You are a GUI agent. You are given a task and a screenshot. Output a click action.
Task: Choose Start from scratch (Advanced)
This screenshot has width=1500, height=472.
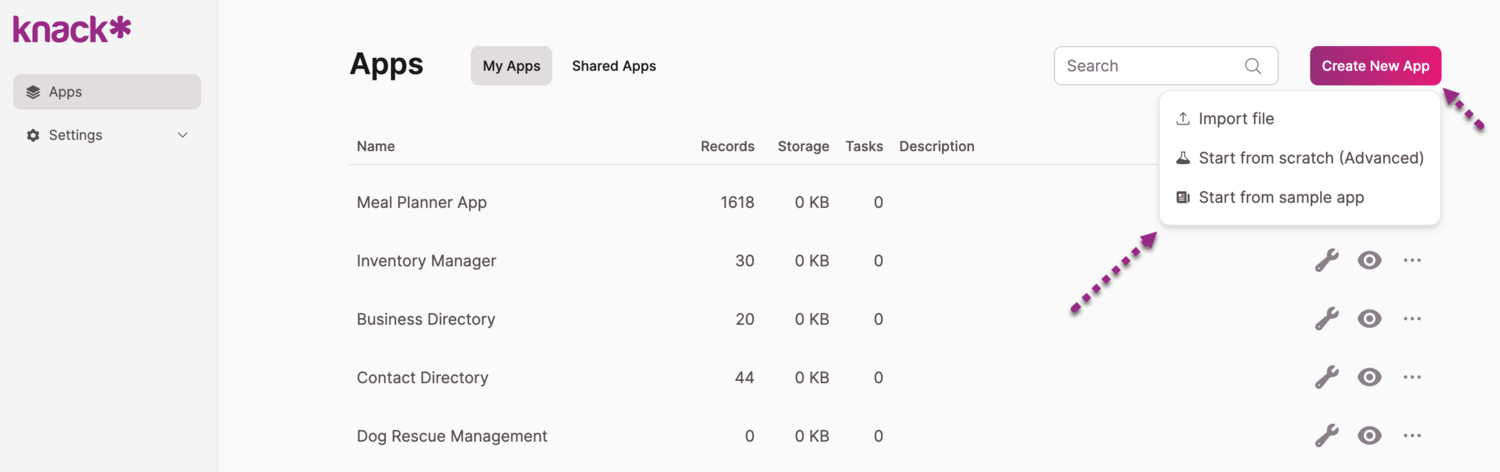pyautogui.click(x=1310, y=158)
